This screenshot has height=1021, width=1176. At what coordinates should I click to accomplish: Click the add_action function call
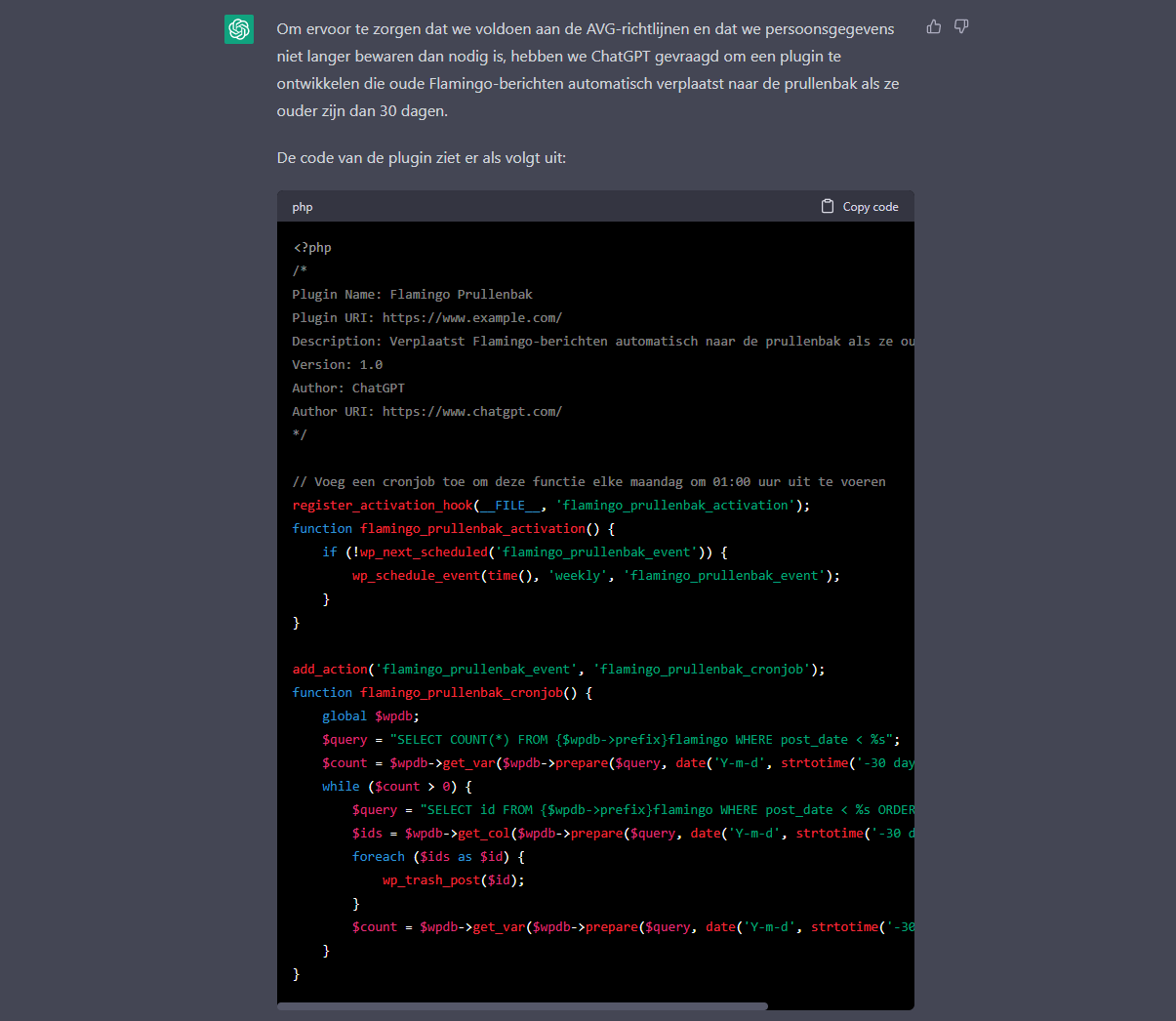tap(330, 669)
